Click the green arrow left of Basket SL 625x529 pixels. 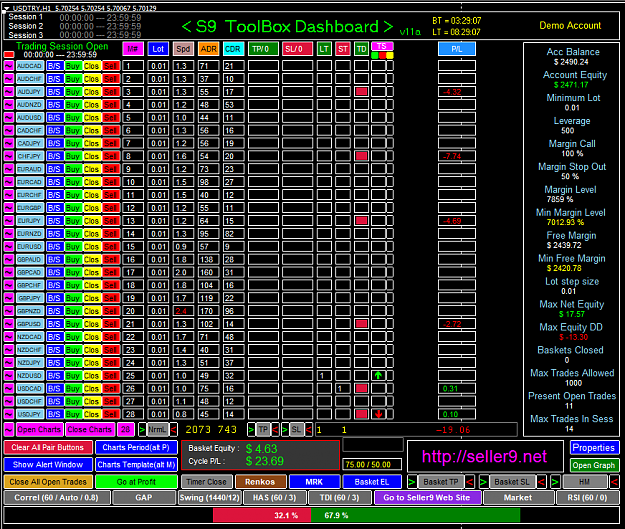(x=483, y=482)
